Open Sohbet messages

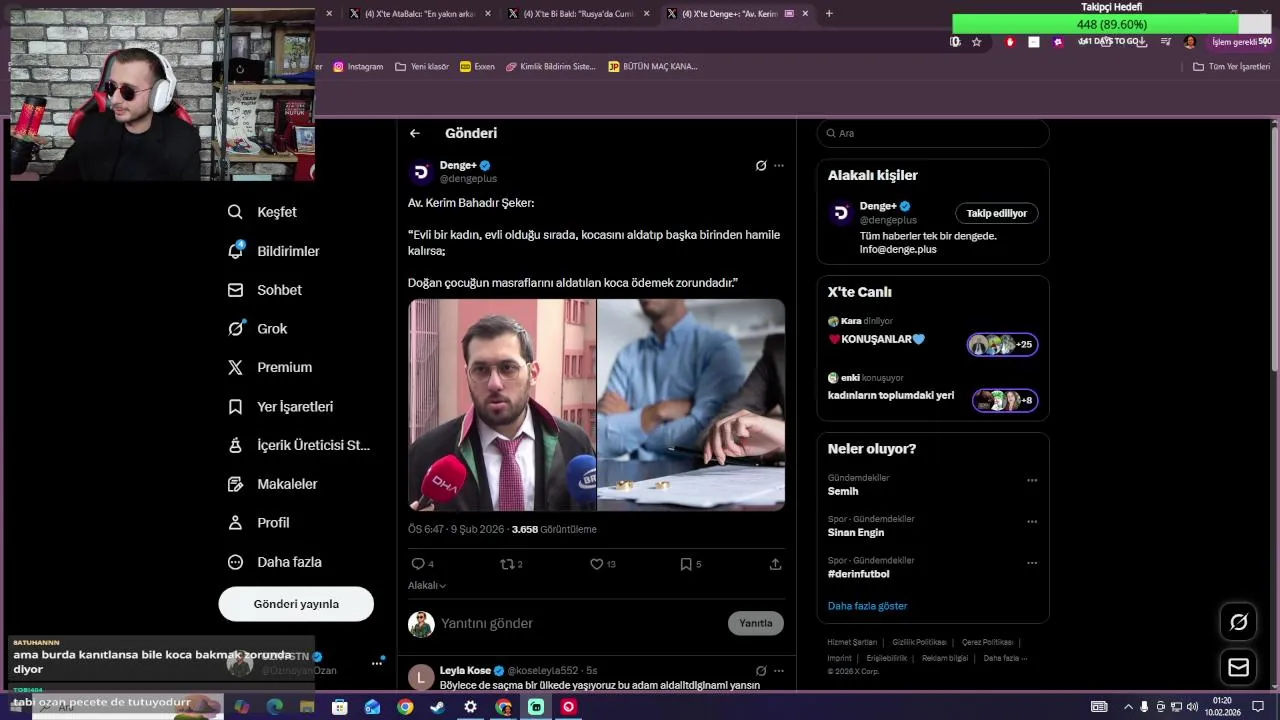[x=265, y=290]
